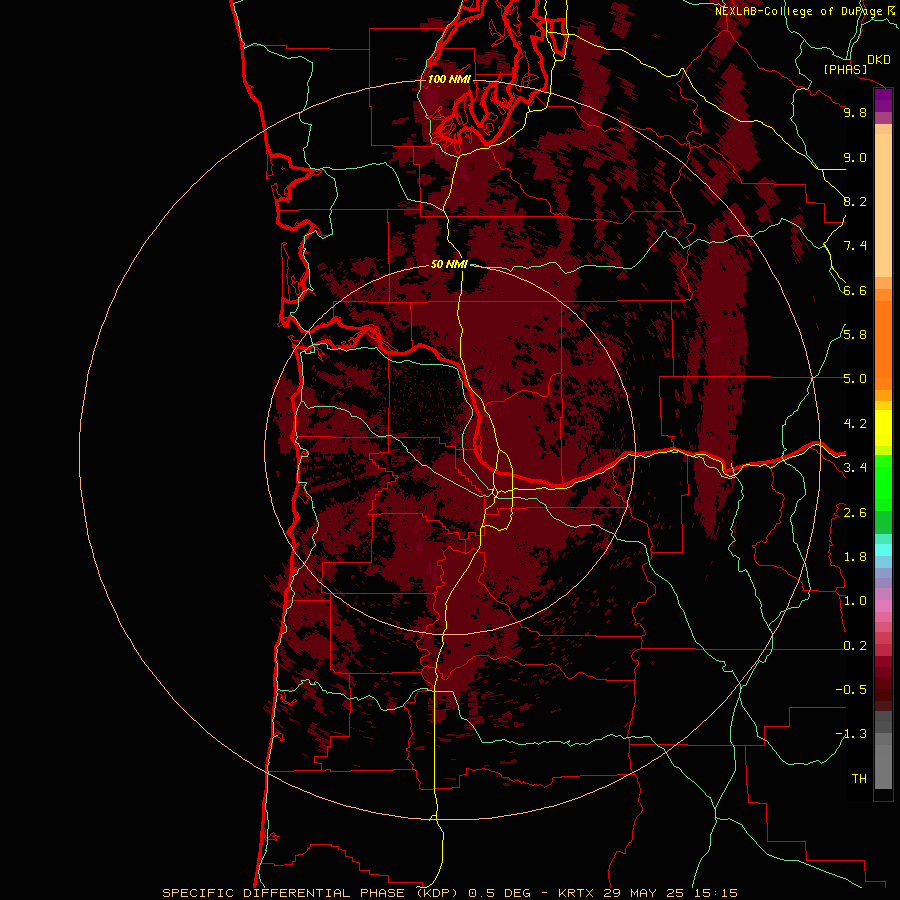Click the 8.2 scale value
Viewport: 900px width, 900px height.
point(855,201)
